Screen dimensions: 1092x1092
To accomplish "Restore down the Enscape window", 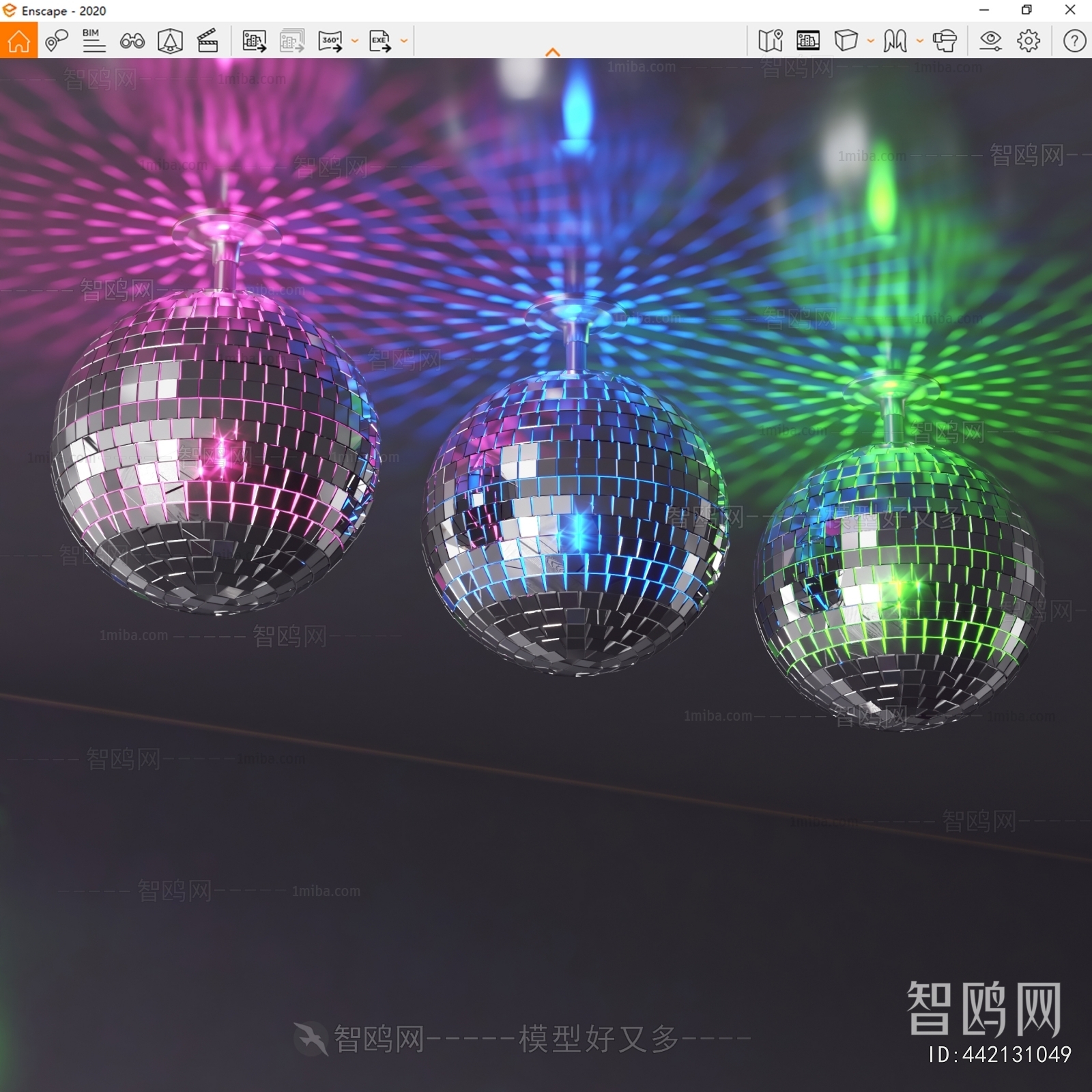I will 1026,10.
